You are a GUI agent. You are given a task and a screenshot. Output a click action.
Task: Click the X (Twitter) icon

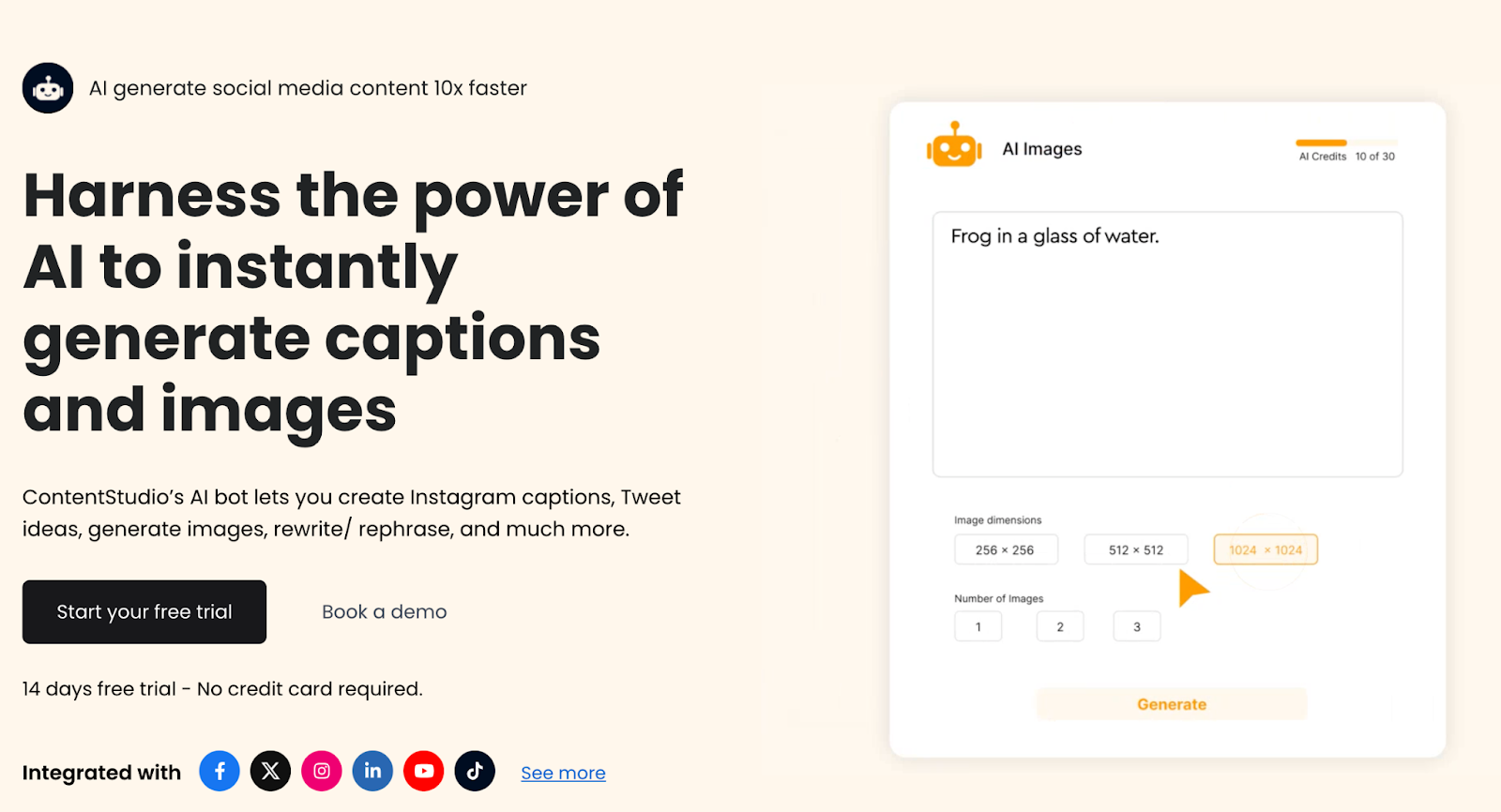pyautogui.click(x=270, y=771)
